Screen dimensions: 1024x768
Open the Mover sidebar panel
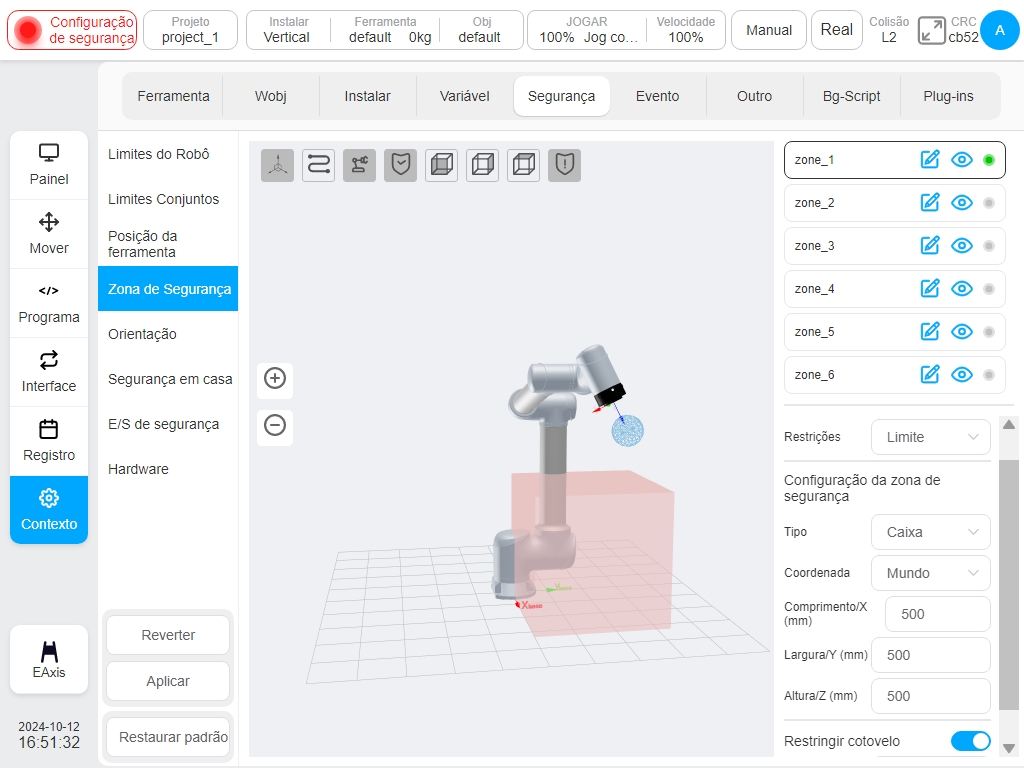[49, 233]
